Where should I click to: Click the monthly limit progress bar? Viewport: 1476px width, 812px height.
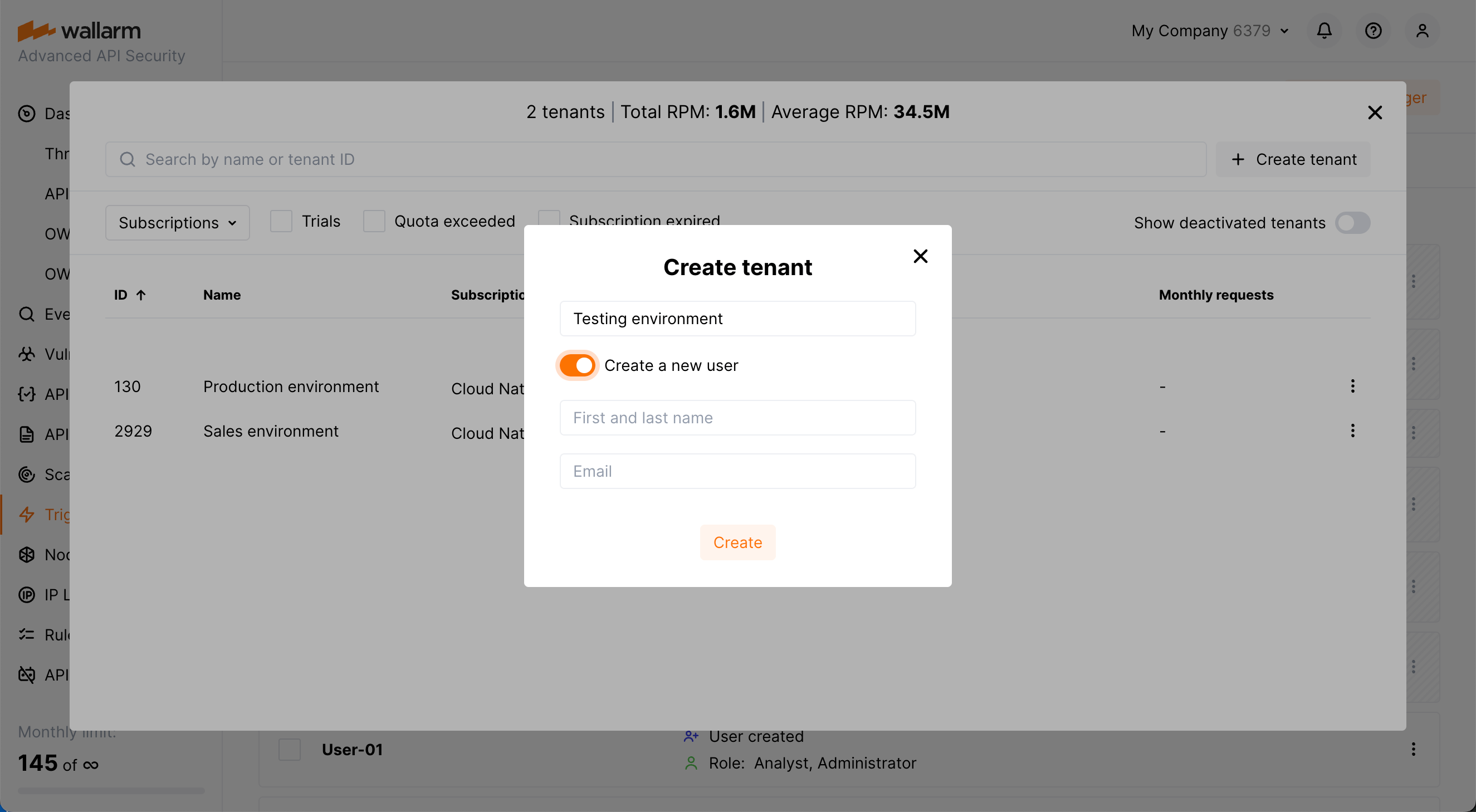111,791
